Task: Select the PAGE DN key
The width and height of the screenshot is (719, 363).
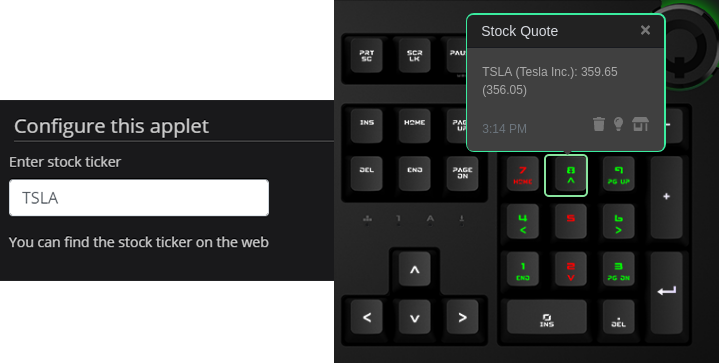Action: click(463, 174)
